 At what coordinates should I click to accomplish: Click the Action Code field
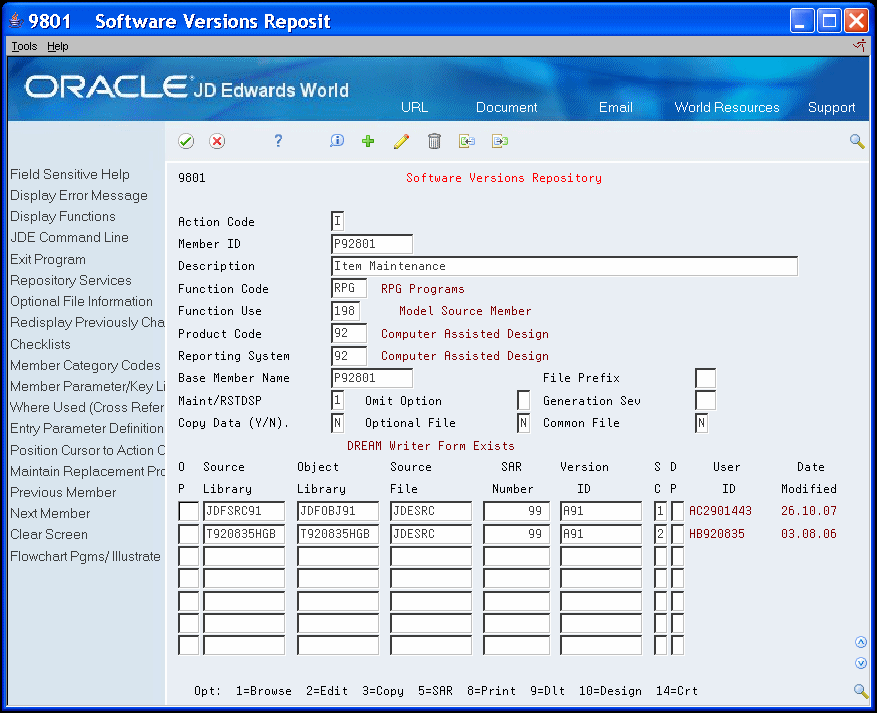click(337, 221)
